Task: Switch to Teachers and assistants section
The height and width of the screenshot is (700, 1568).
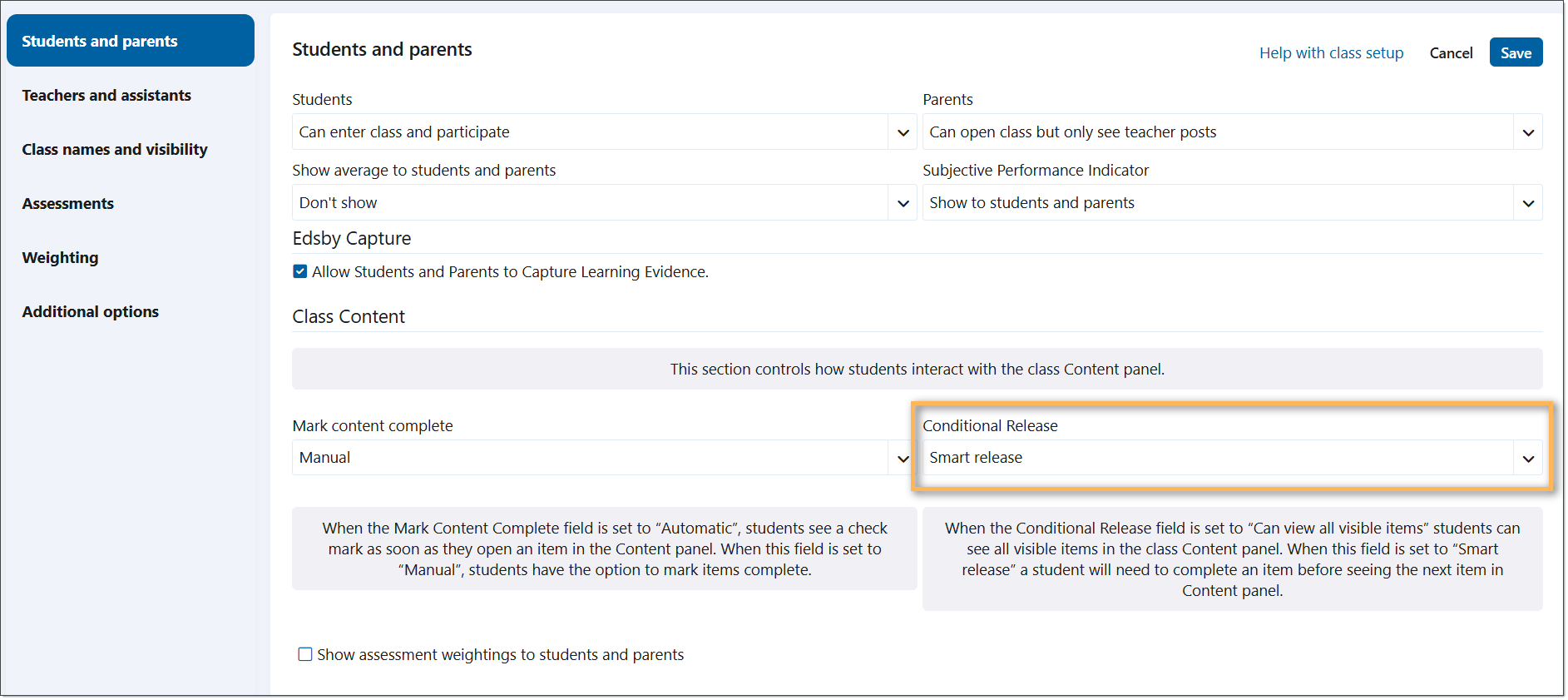Action: tap(106, 96)
